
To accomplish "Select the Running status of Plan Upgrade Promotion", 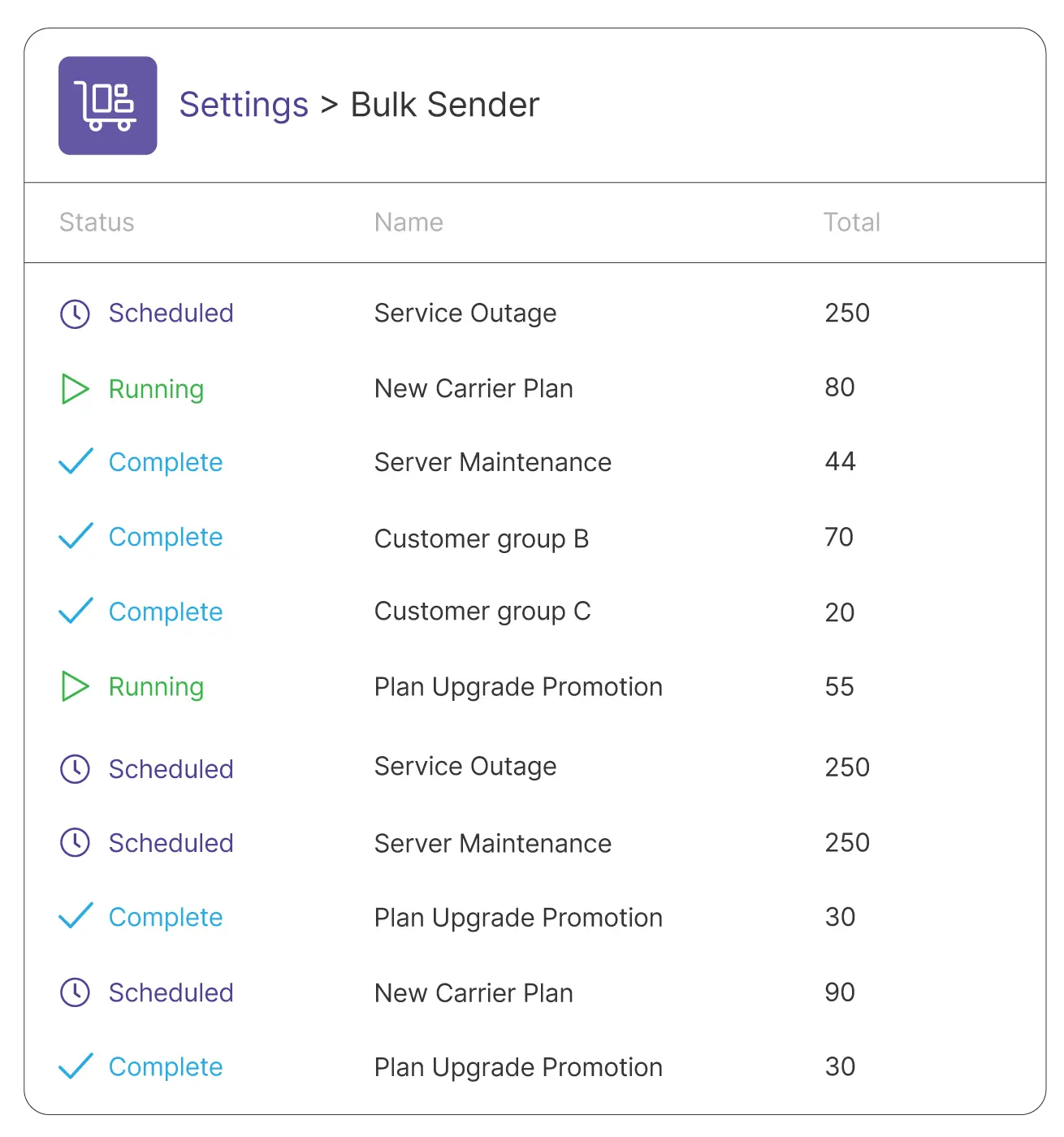I will (156, 687).
